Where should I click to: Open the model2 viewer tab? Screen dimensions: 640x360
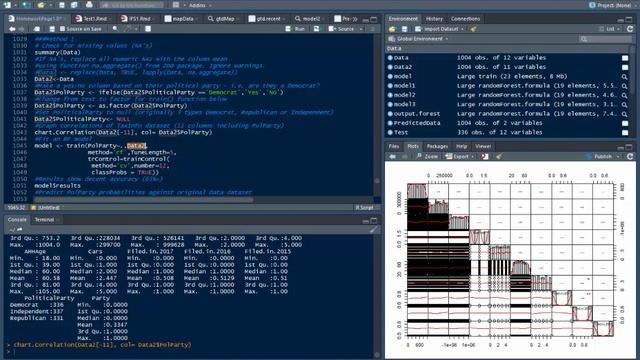pos(310,19)
